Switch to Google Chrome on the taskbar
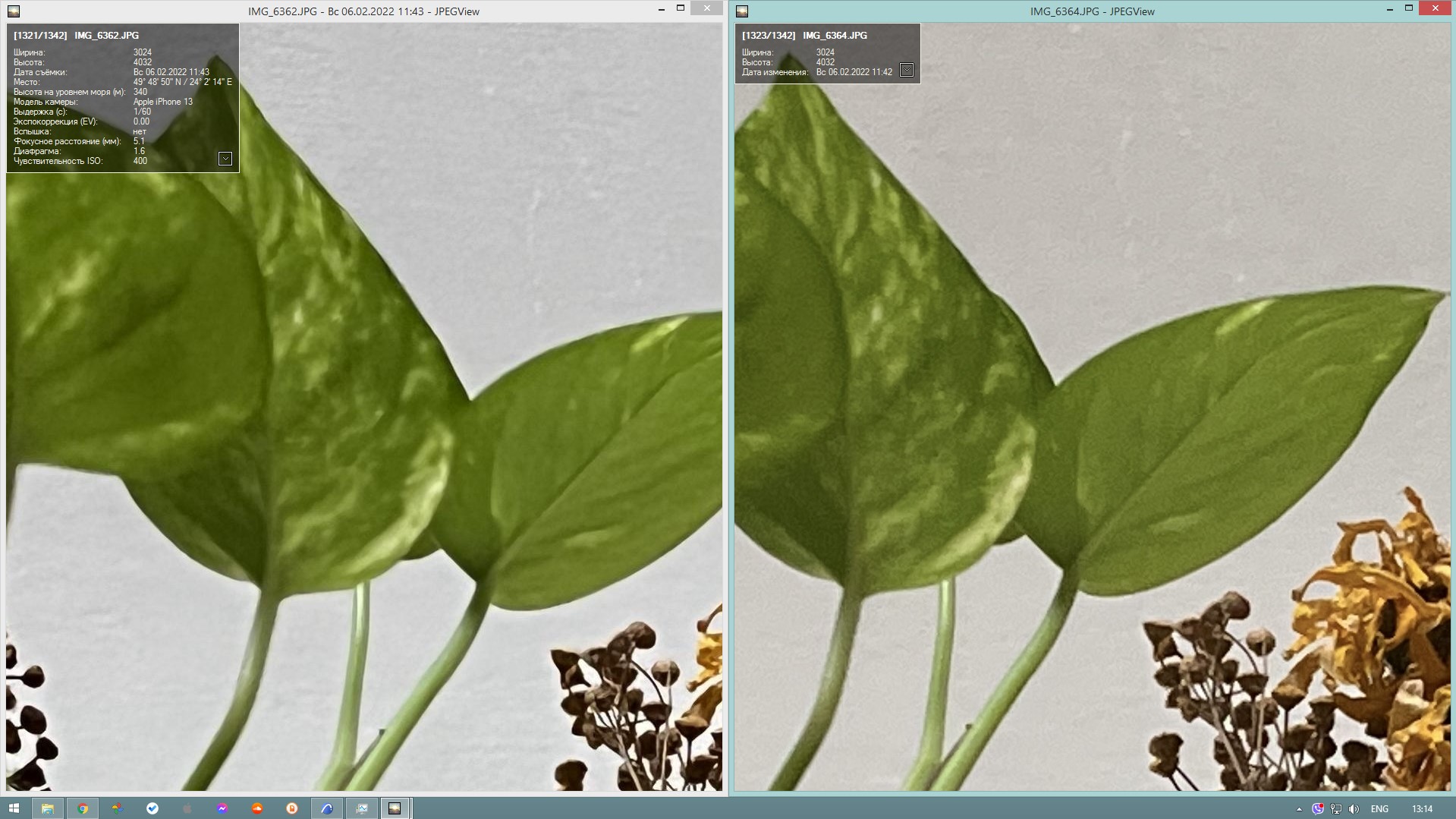This screenshot has width=1456, height=819. [83, 808]
